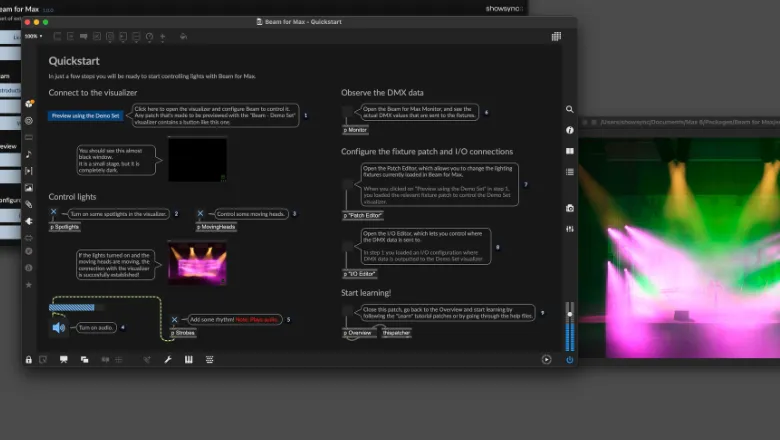This screenshot has height=440, width=780.
Task: Click the play circle icon in bottom toolbar
Action: pos(546,359)
